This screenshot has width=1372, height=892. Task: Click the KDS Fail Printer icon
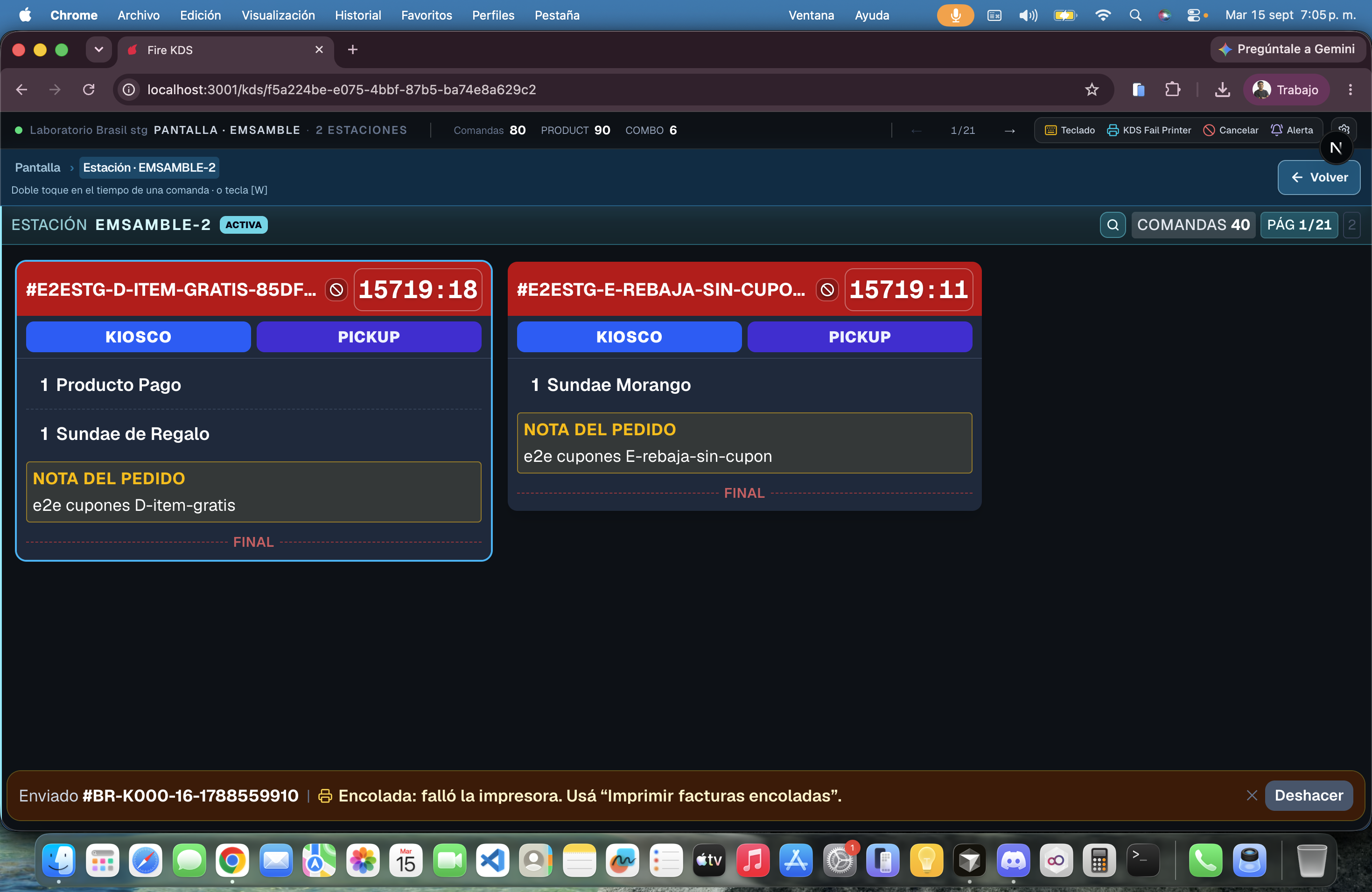pyautogui.click(x=1148, y=130)
